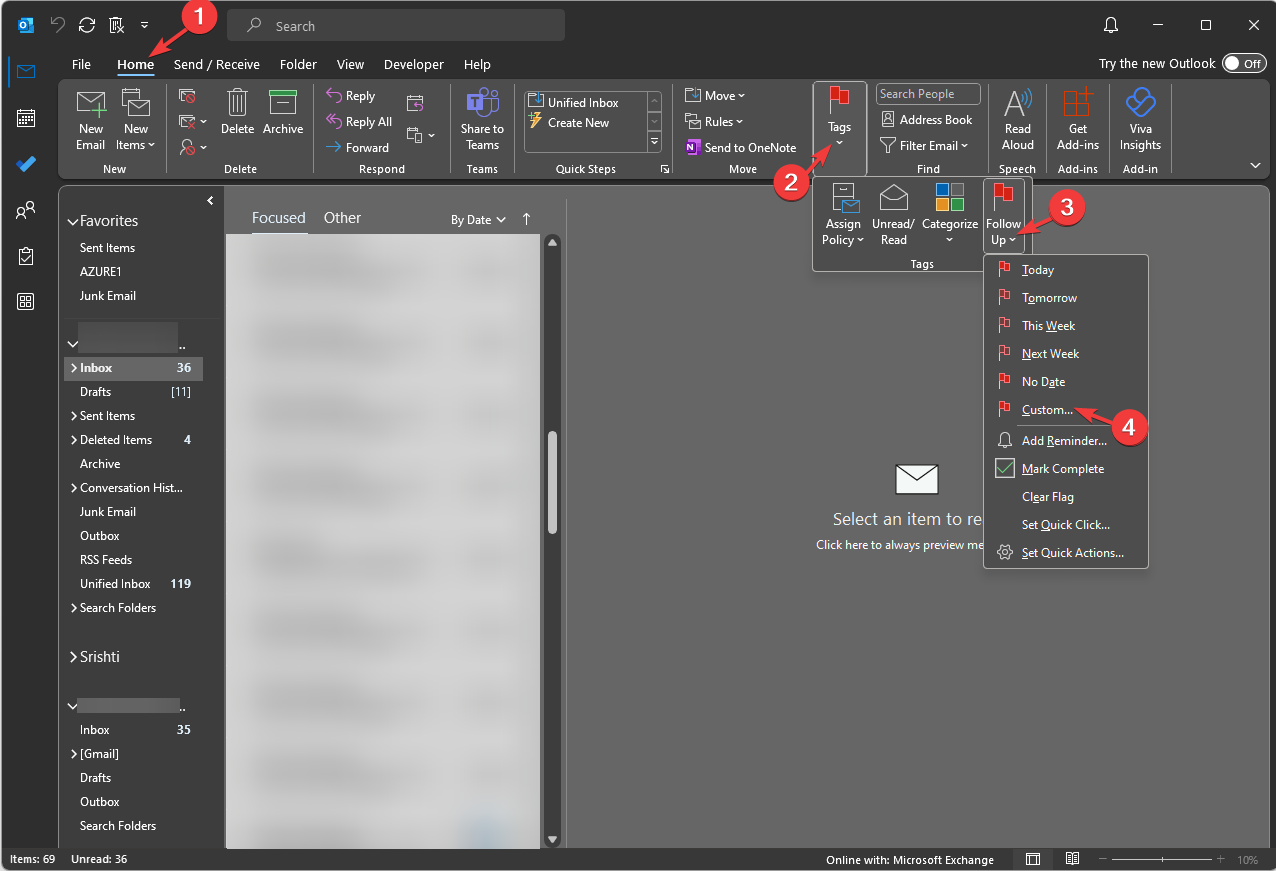Compose a message with New Email
Viewport: 1276px width, 871px height.
click(90, 120)
